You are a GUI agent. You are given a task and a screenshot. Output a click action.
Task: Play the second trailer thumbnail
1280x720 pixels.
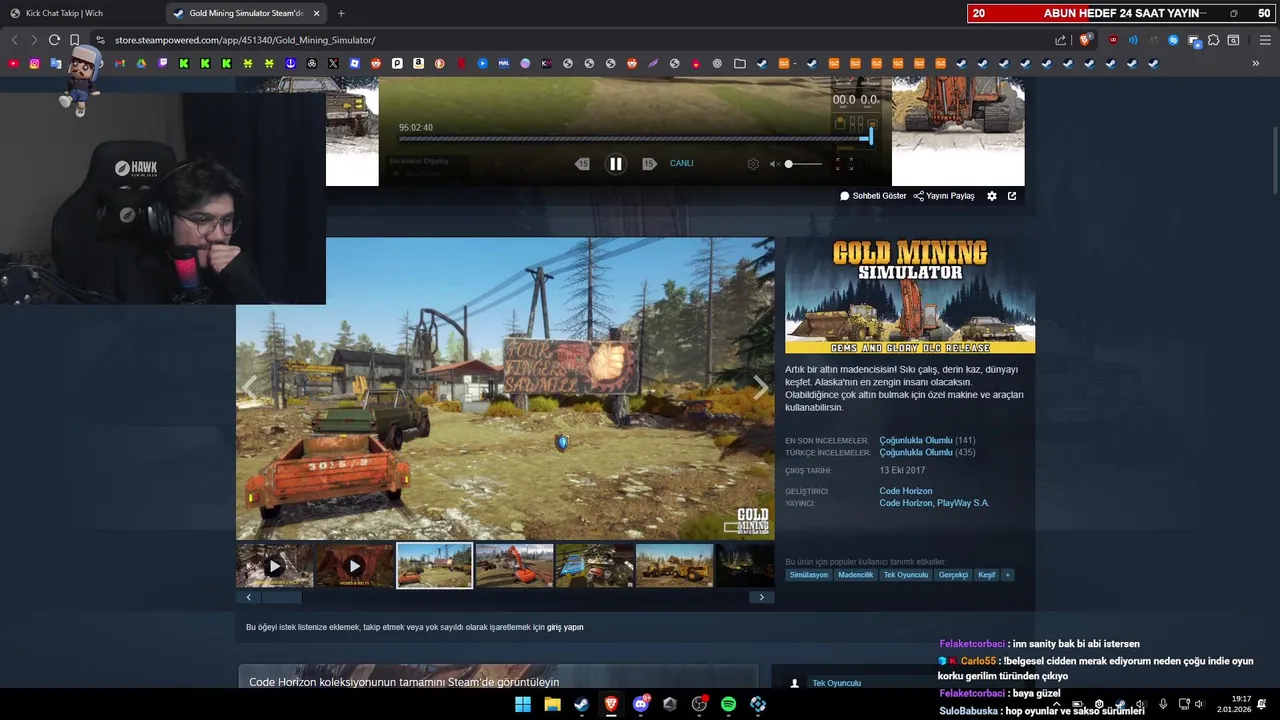pos(354,566)
